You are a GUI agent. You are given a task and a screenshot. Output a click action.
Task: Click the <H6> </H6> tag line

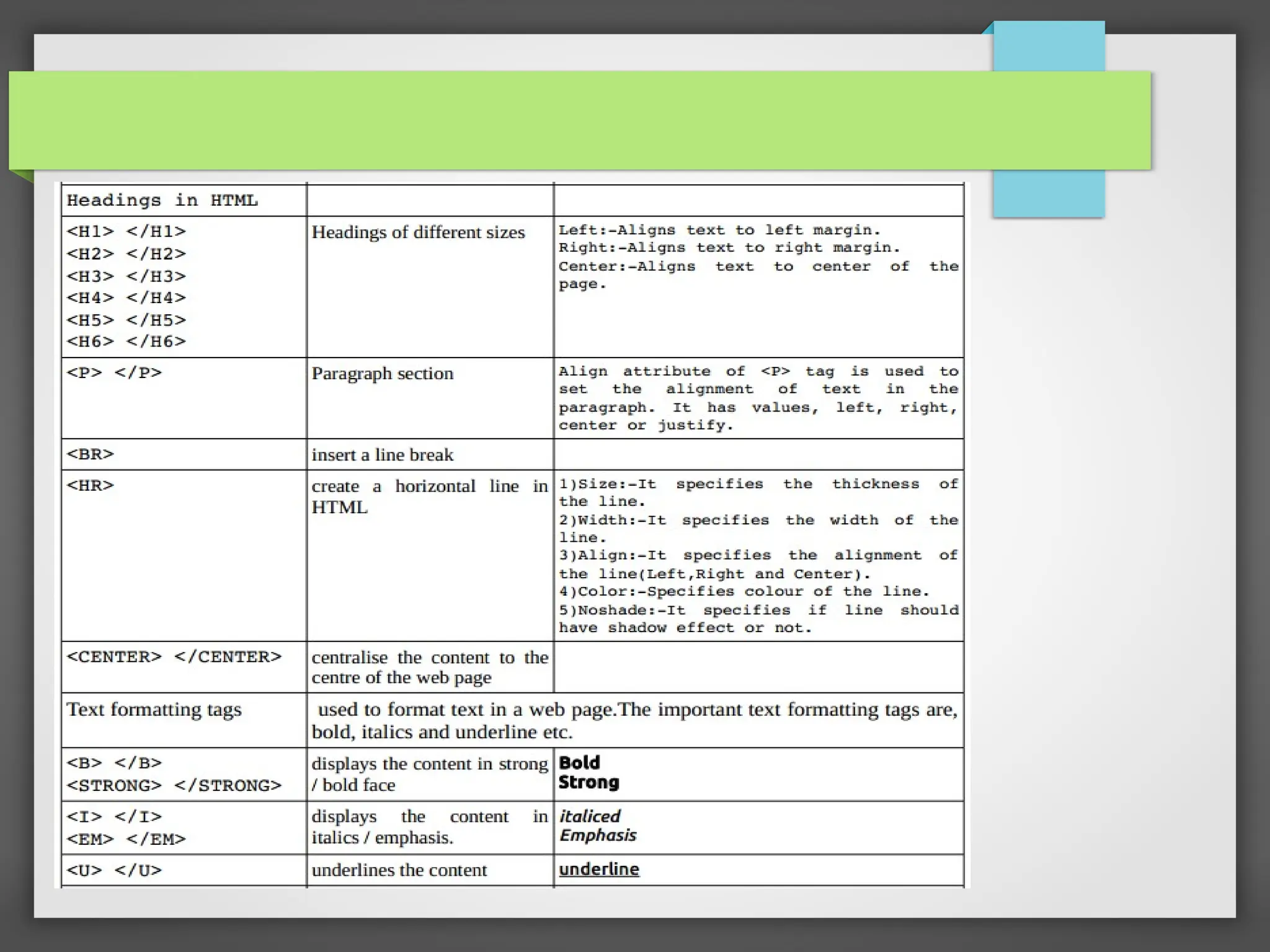[127, 342]
